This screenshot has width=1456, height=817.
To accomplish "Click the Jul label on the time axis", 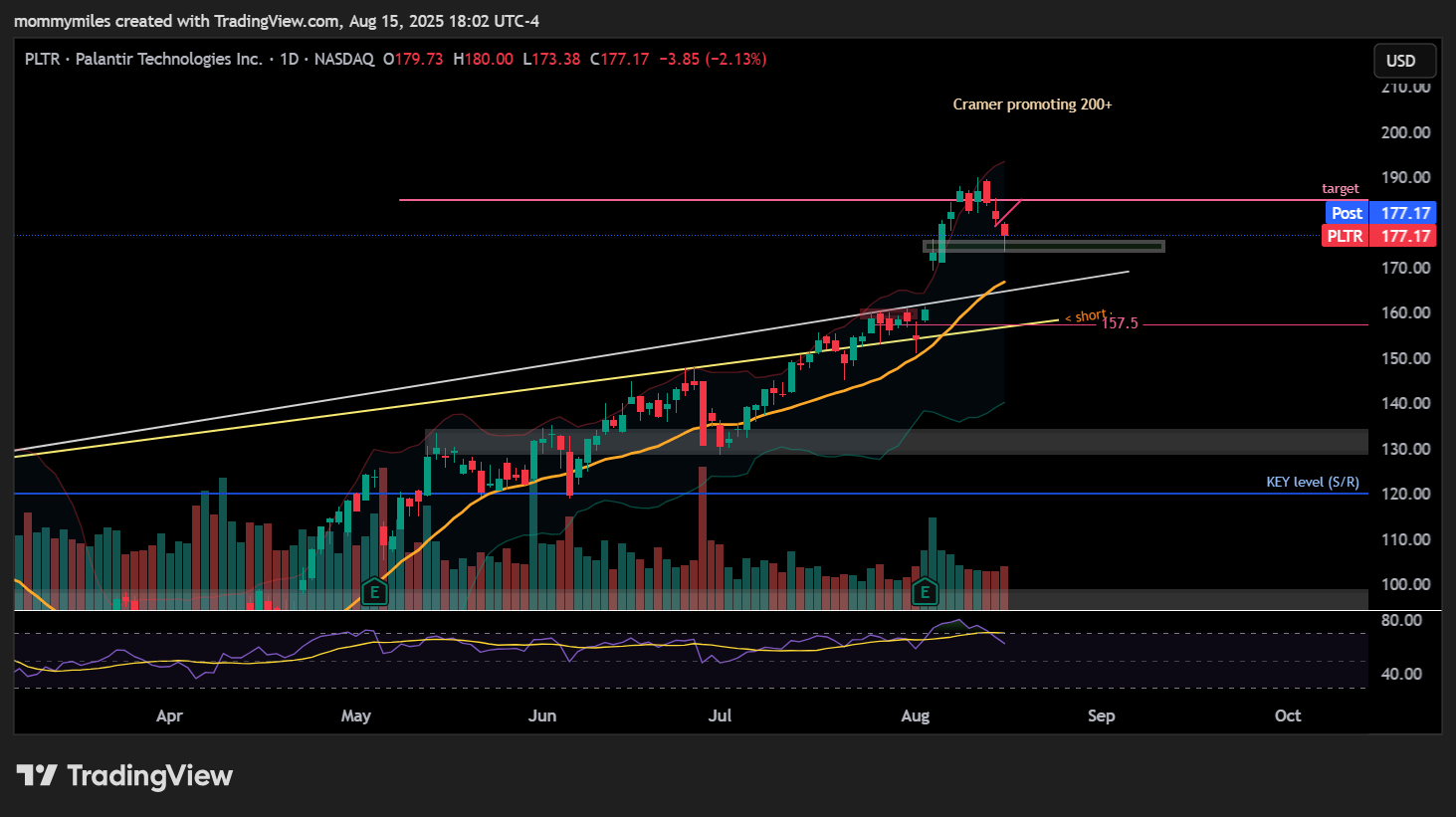I will (x=720, y=715).
